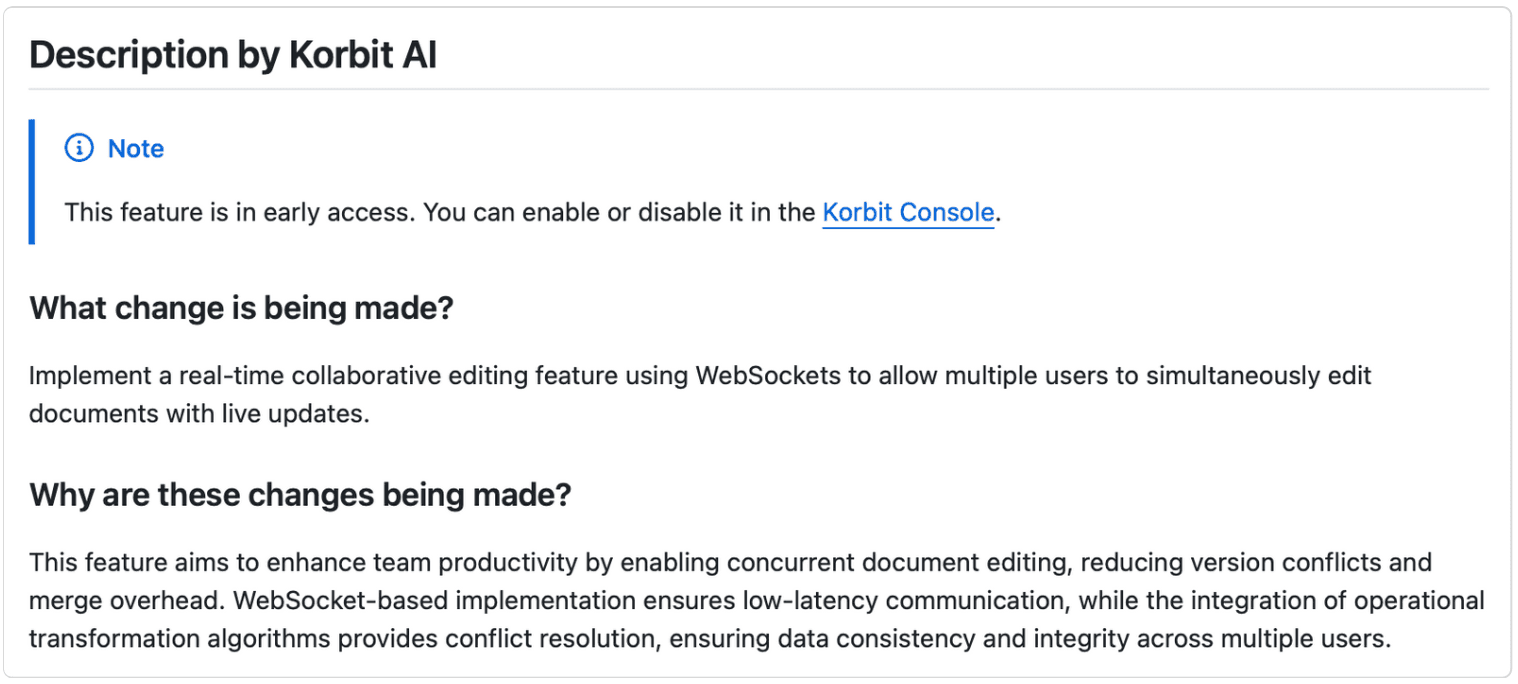Click the divider line under the title
Image resolution: width=1518 pixels, height=684 pixels.
click(759, 90)
